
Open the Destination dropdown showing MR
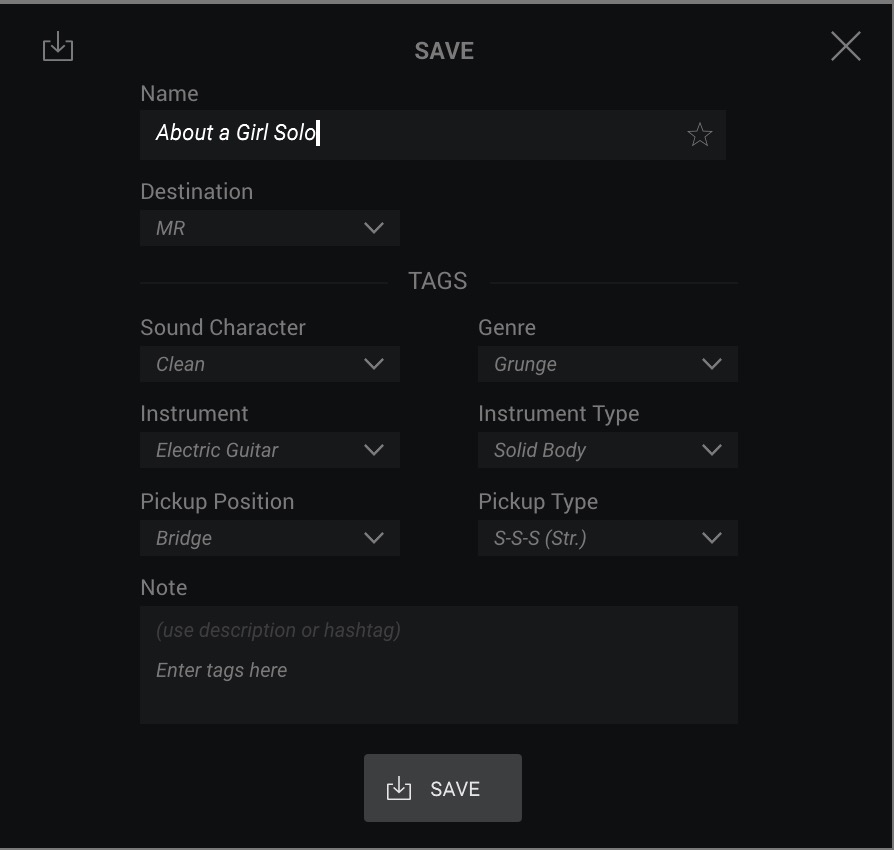pyautogui.click(x=270, y=228)
